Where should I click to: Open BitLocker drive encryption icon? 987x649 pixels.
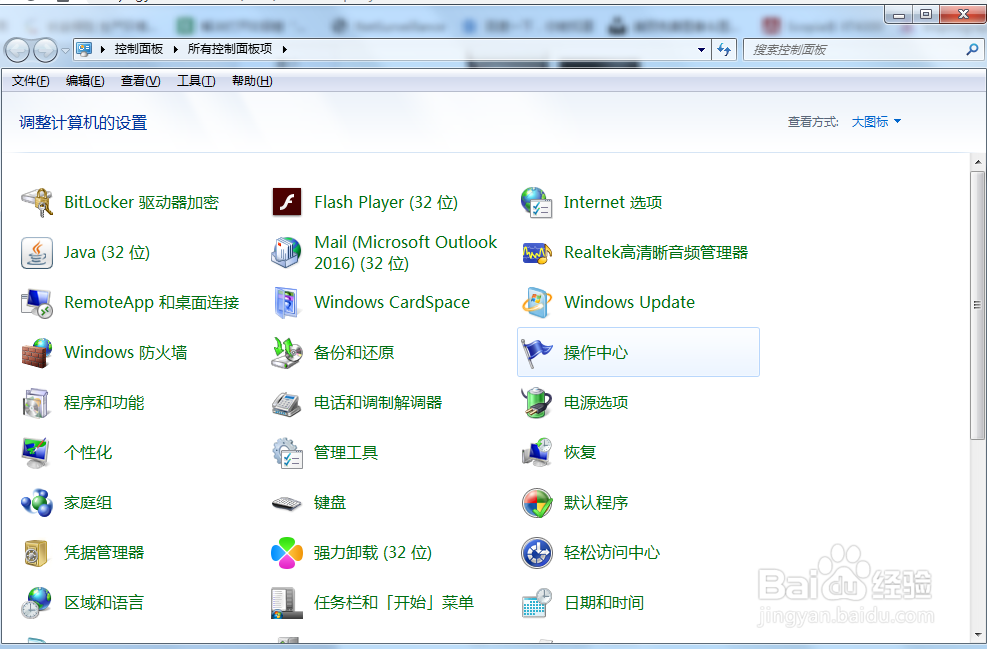pos(37,202)
